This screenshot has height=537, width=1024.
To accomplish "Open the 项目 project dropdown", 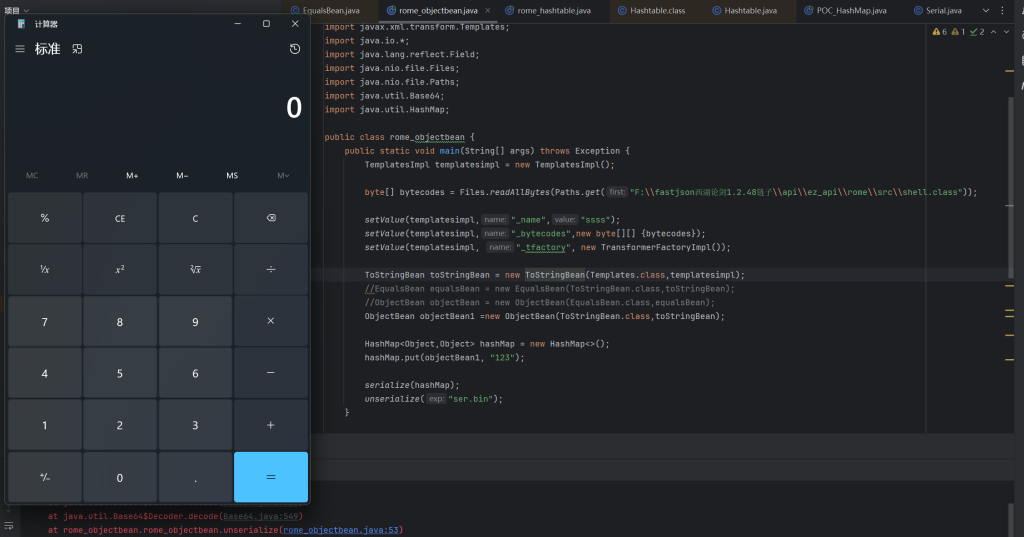I will [14, 9].
